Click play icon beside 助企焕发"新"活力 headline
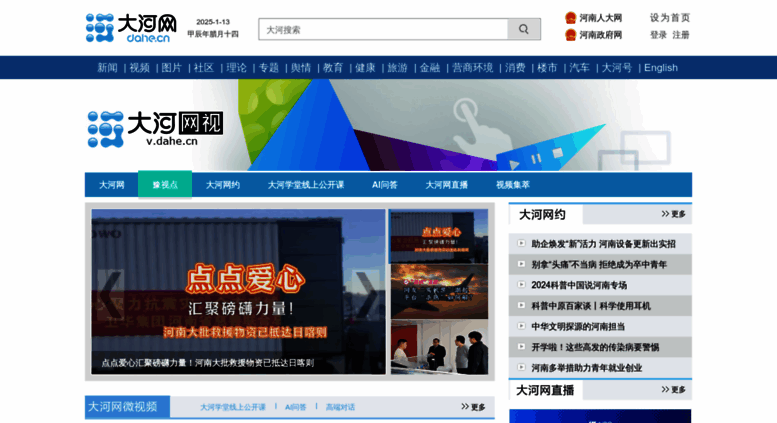This screenshot has width=777, height=423. click(521, 243)
